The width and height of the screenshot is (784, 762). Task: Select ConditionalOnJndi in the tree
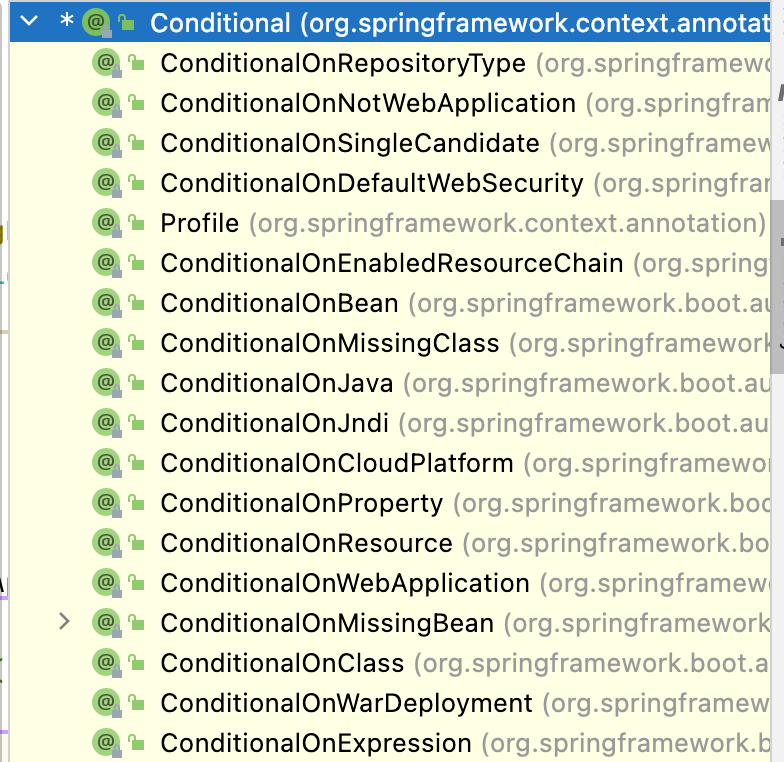274,423
